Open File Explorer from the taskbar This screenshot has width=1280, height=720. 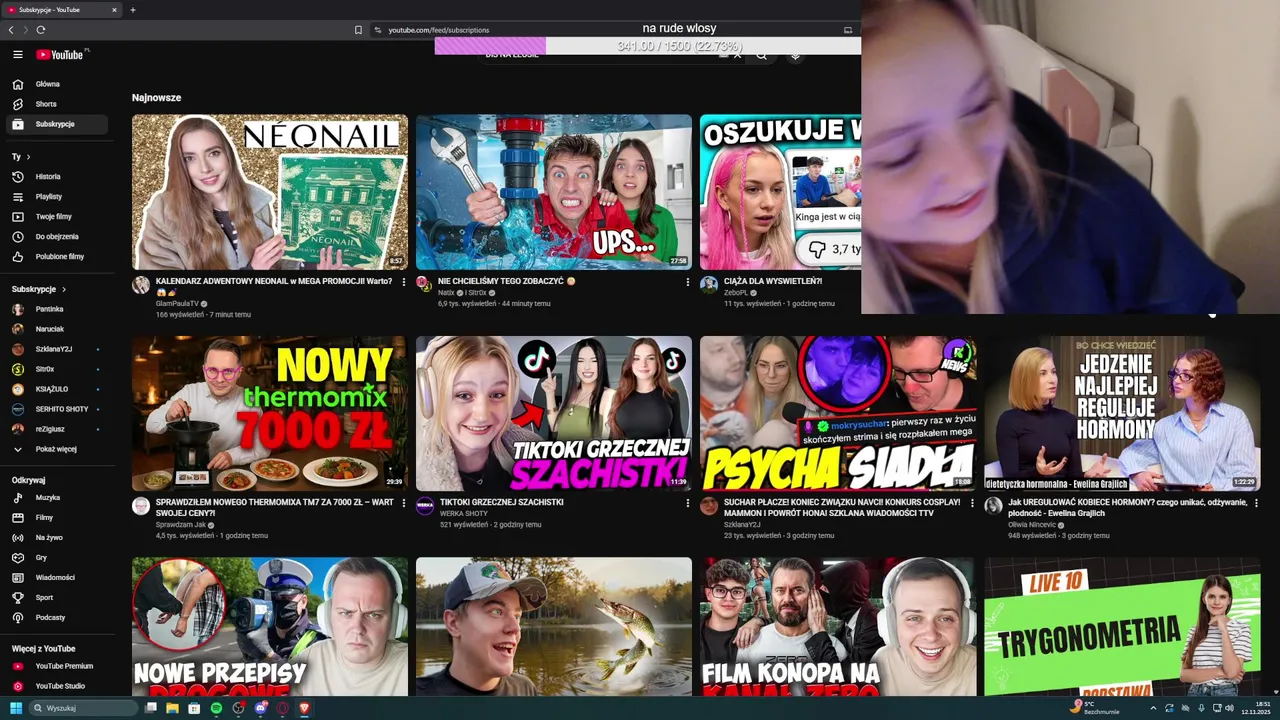click(x=172, y=708)
